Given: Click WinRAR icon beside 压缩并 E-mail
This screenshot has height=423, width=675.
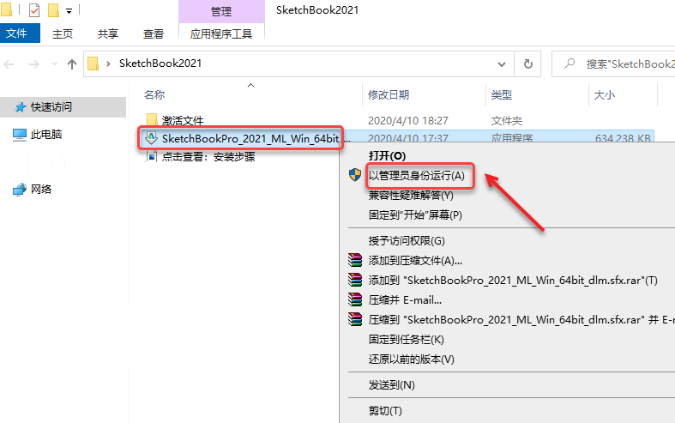Looking at the screenshot, I should point(355,299).
